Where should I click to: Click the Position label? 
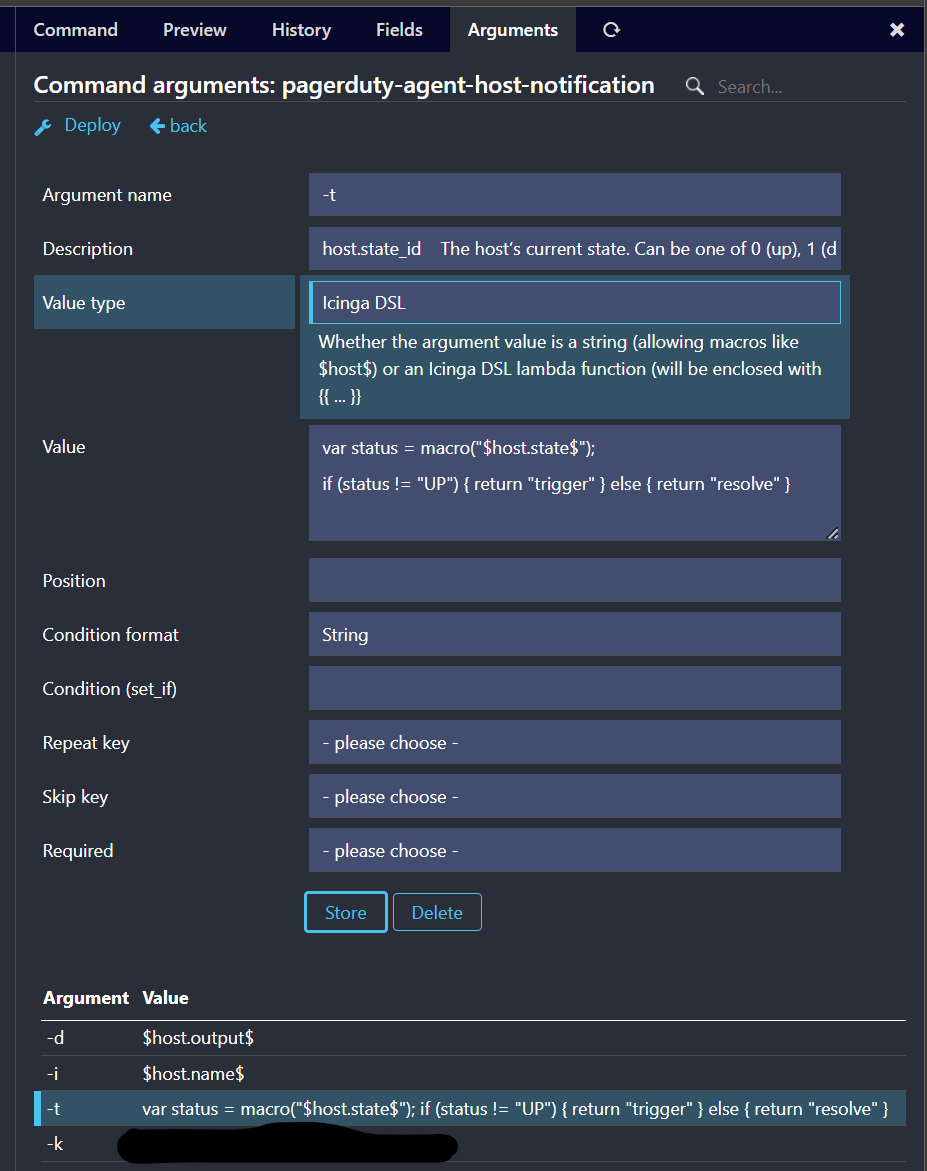coord(74,581)
